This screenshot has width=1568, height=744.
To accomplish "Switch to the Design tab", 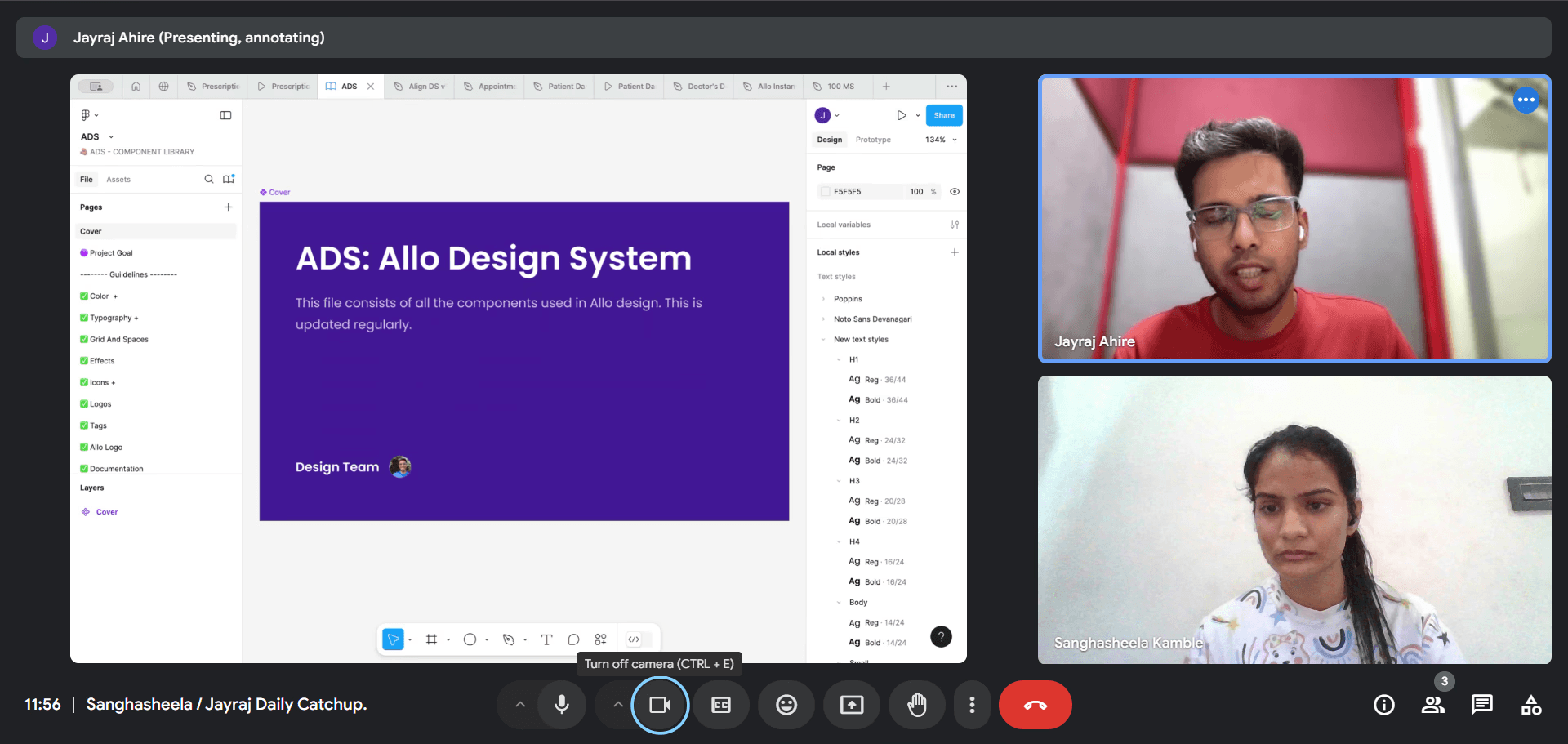I will (x=829, y=140).
